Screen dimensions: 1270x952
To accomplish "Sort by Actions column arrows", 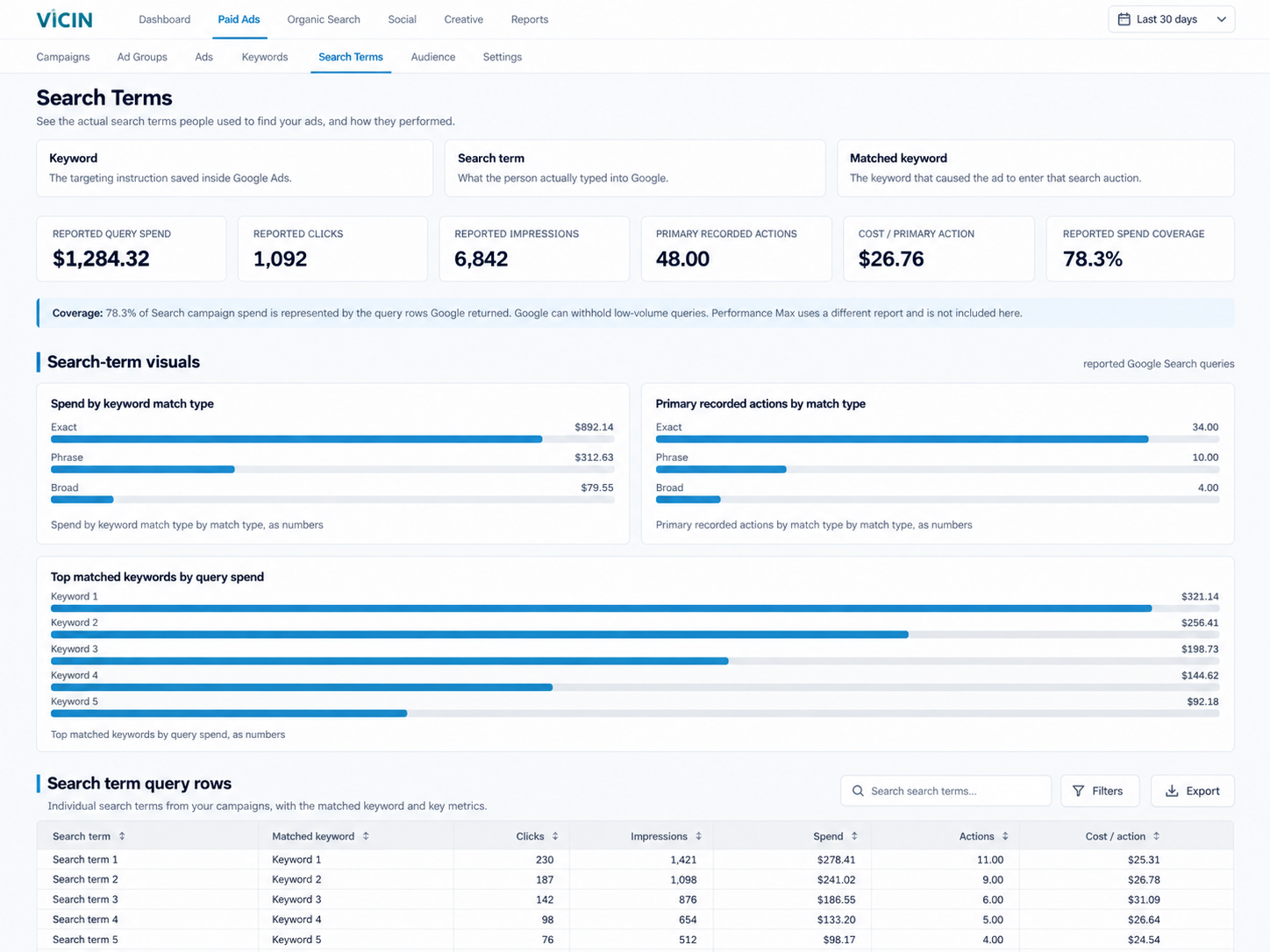I will tap(1005, 836).
